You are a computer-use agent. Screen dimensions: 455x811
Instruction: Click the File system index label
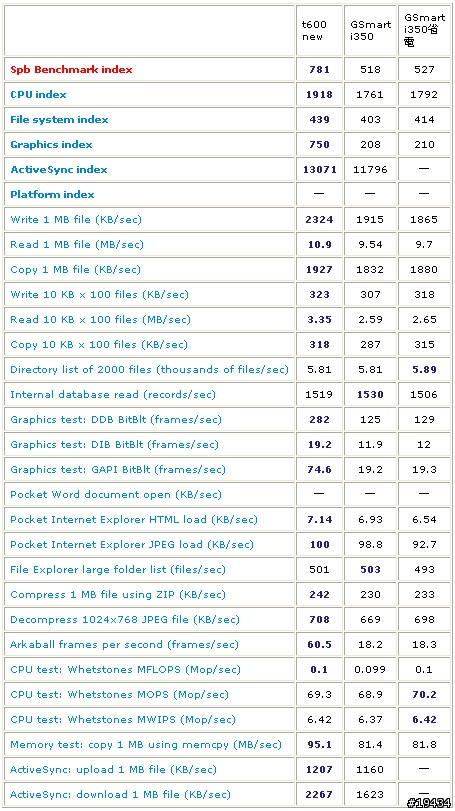click(59, 119)
